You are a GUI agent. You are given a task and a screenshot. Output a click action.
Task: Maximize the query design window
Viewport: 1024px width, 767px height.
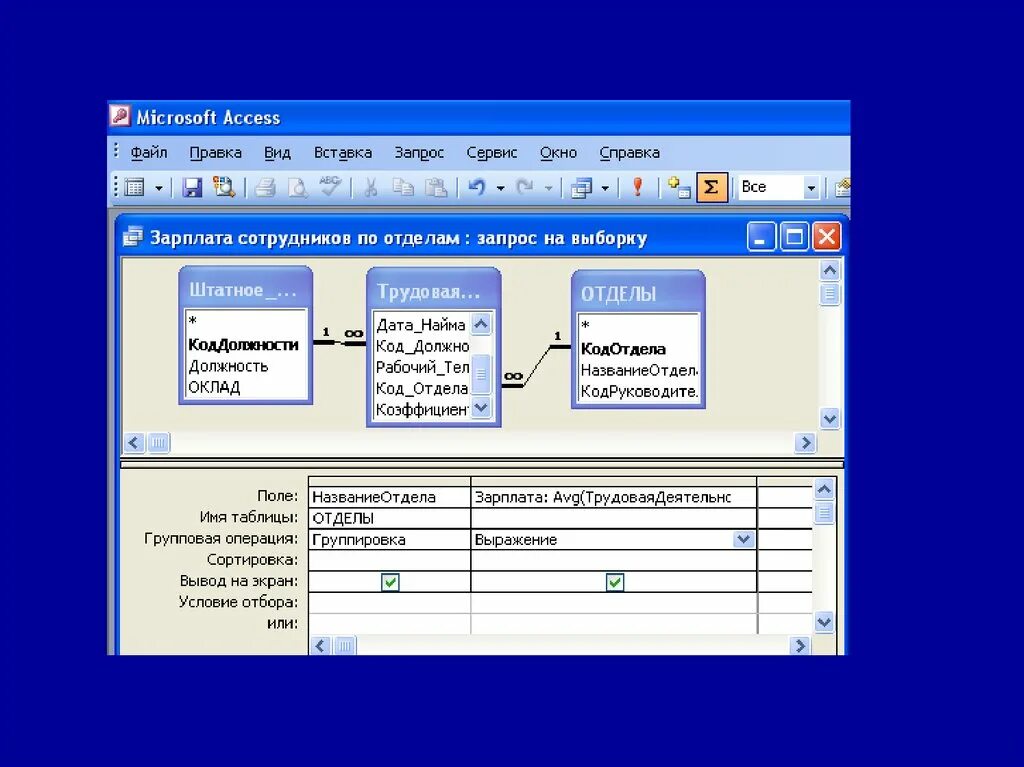(794, 237)
